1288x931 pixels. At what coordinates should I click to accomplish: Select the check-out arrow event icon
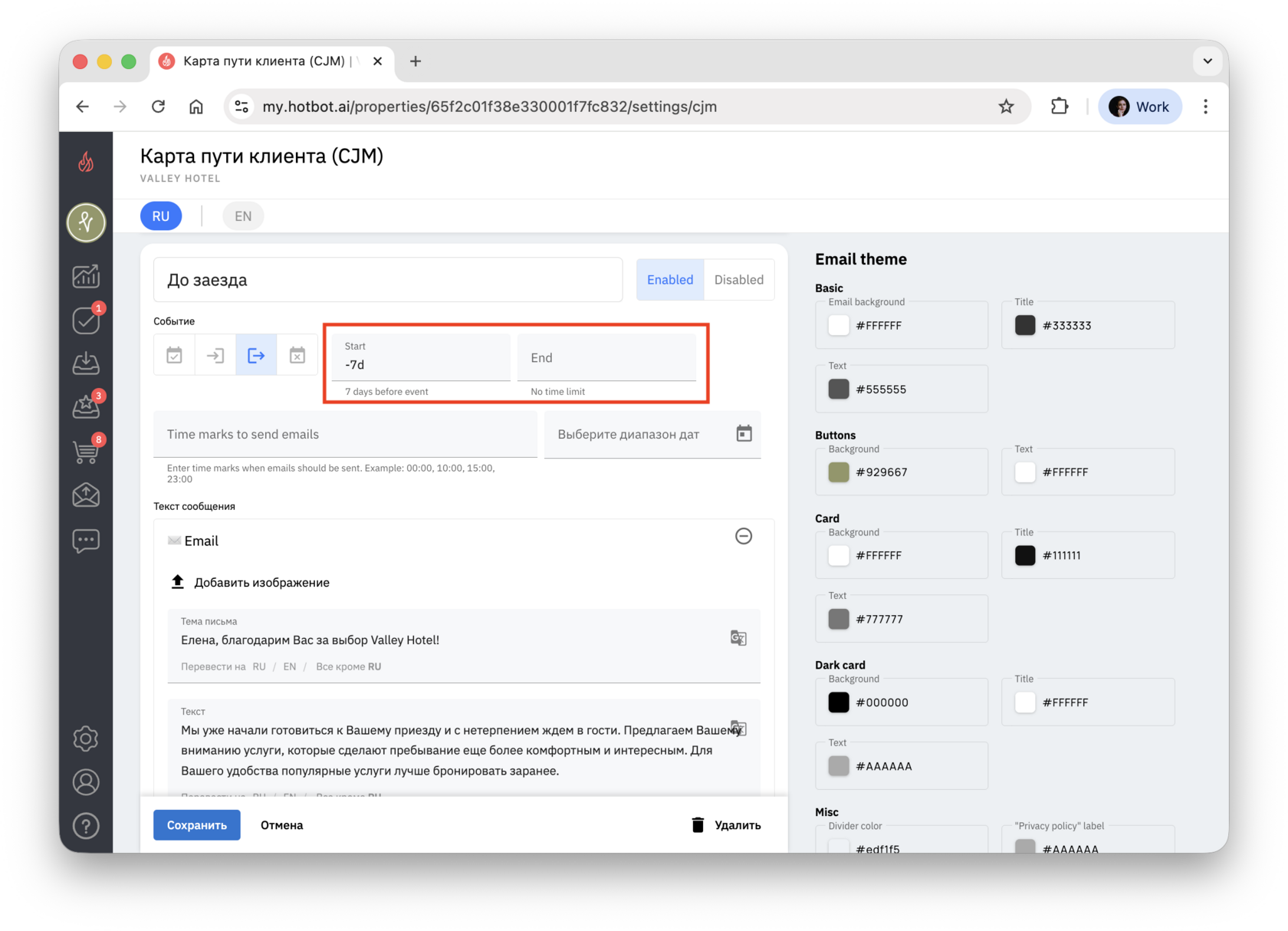pyautogui.click(x=256, y=355)
